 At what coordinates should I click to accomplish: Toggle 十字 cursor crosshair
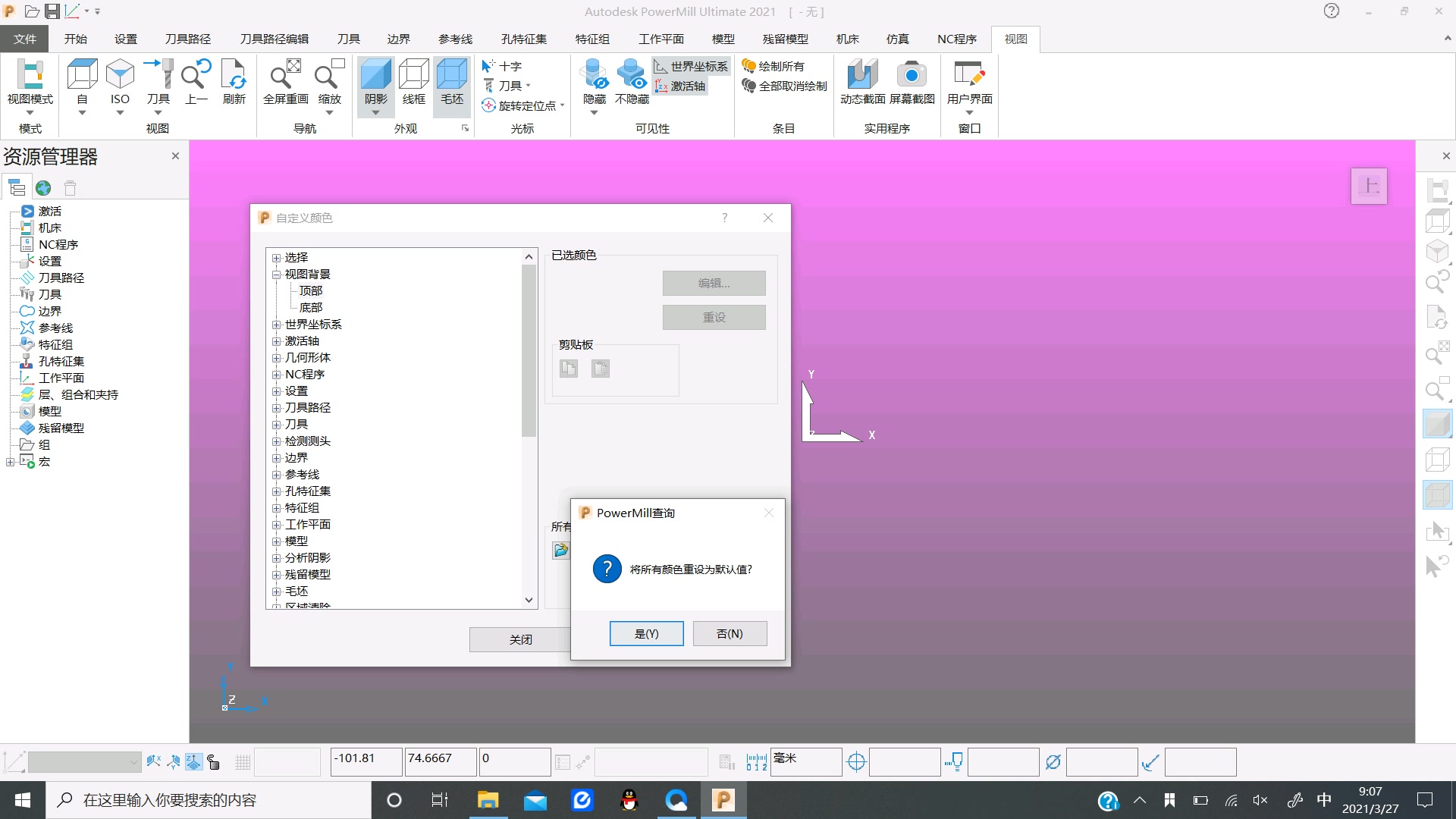pyautogui.click(x=502, y=66)
